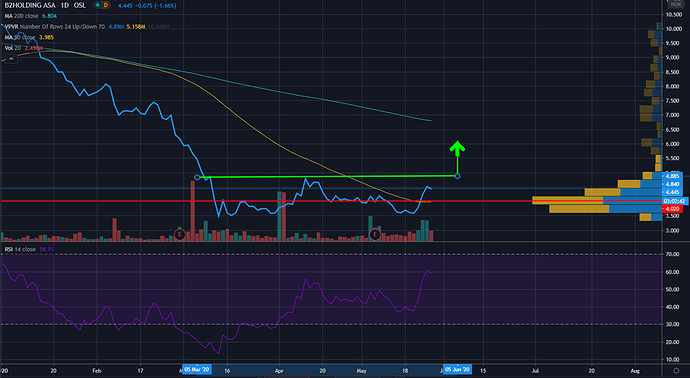690x378 pixels.
Task: Click the 05 Mar '20 date label
Action: click(x=197, y=369)
